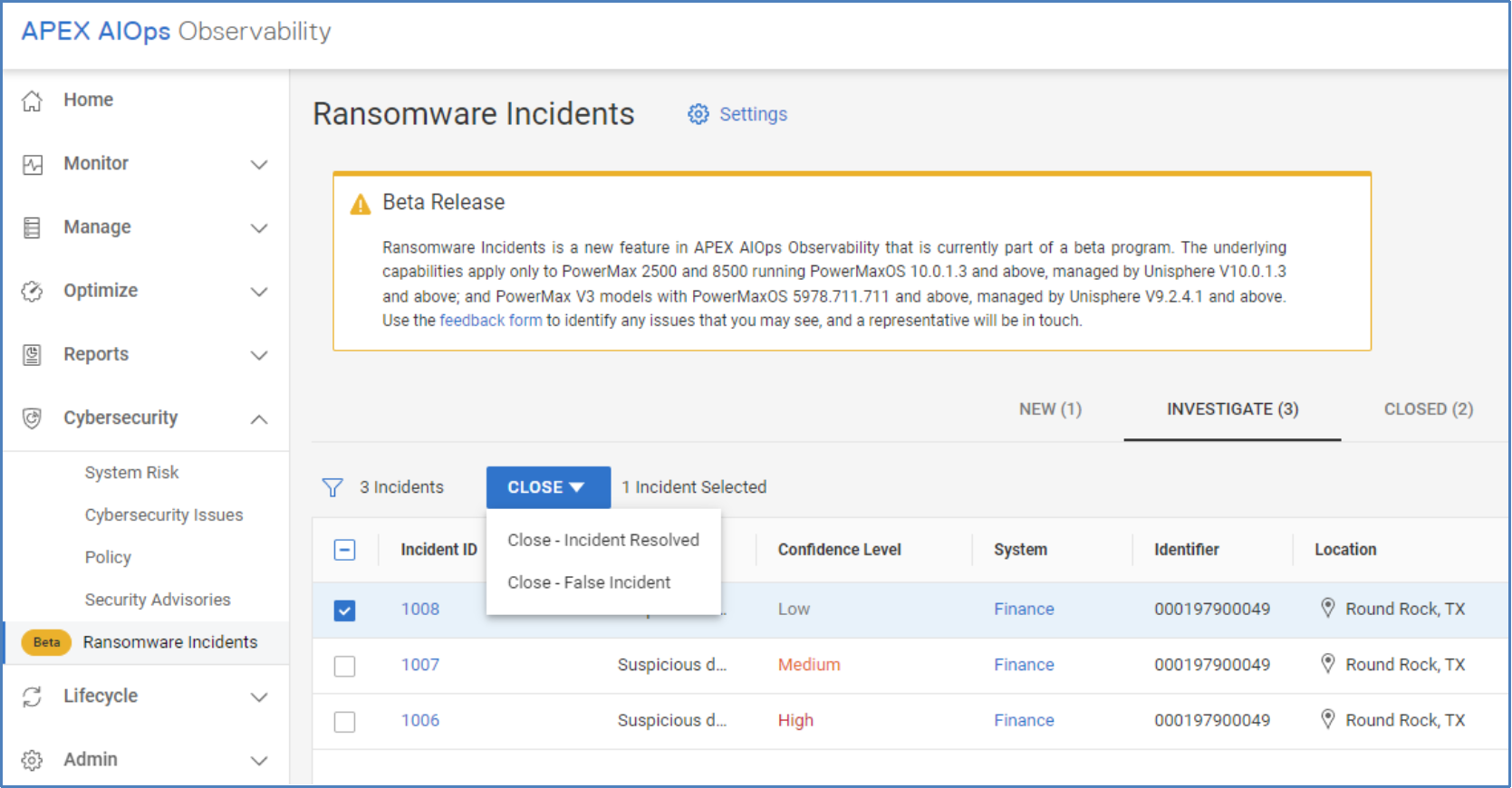Image resolution: width=1512 pixels, height=788 pixels.
Task: Click the Reports document icon
Action: (32, 355)
